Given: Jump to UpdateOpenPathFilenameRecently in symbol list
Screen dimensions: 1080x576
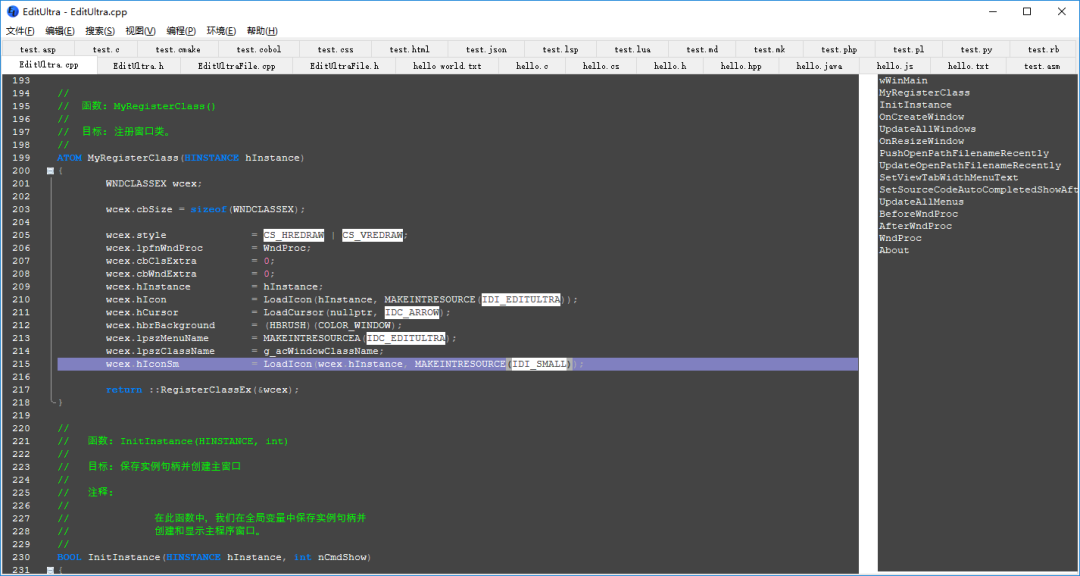Looking at the screenshot, I should (x=970, y=165).
